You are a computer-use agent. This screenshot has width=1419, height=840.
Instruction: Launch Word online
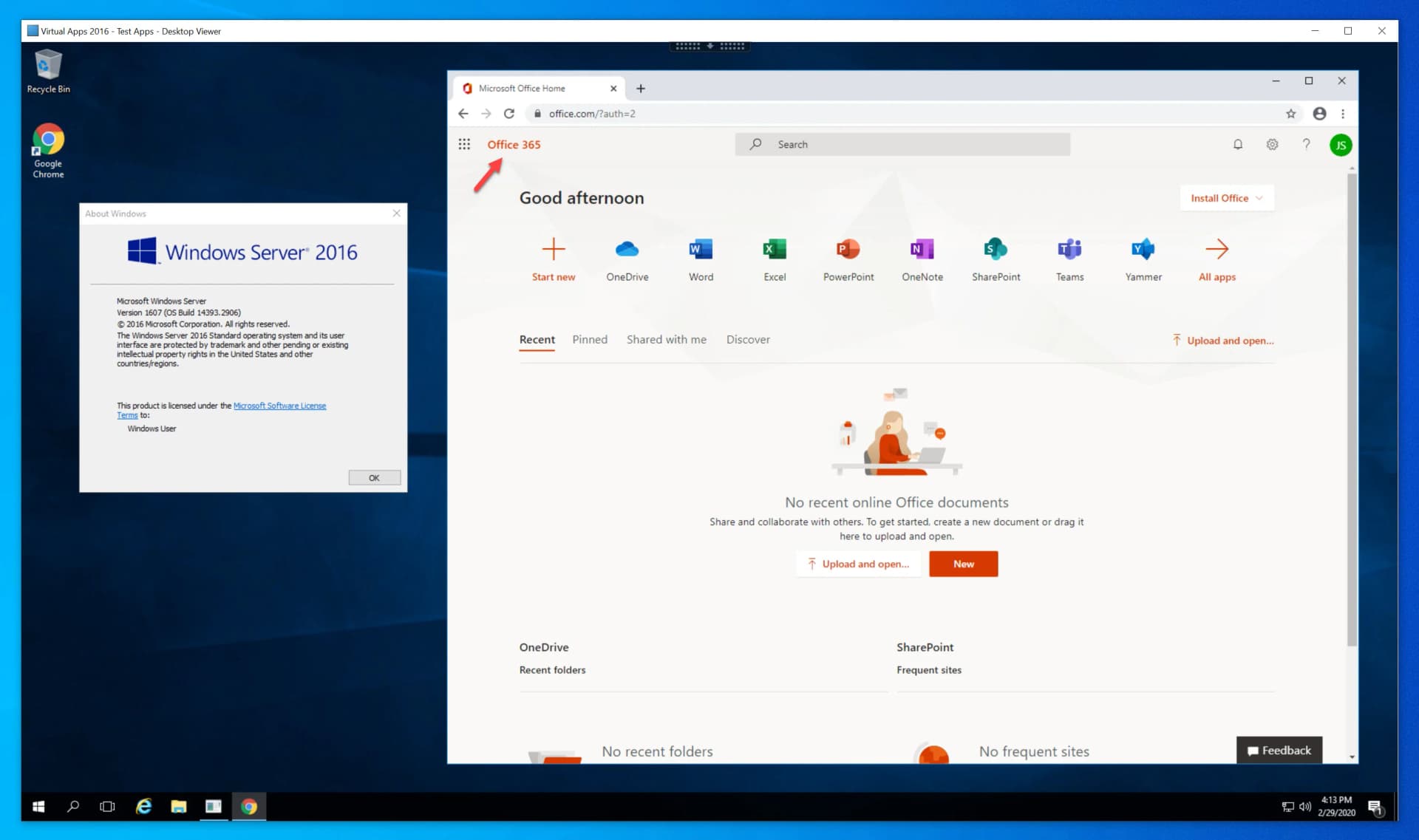coord(701,260)
